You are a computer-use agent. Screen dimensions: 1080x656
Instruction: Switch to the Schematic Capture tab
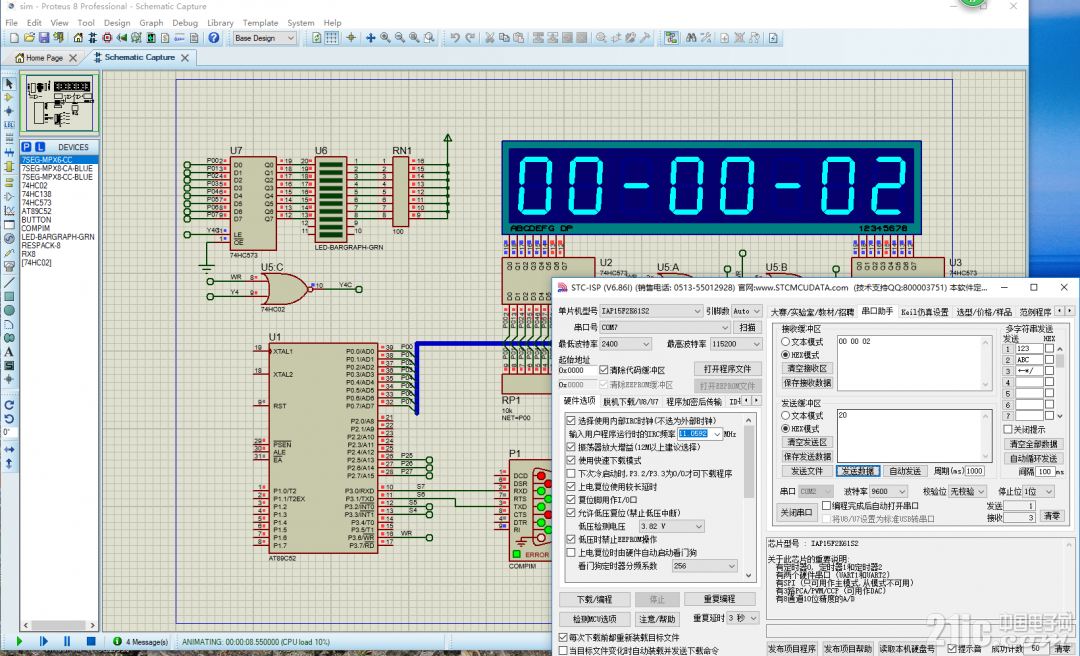(x=139, y=57)
